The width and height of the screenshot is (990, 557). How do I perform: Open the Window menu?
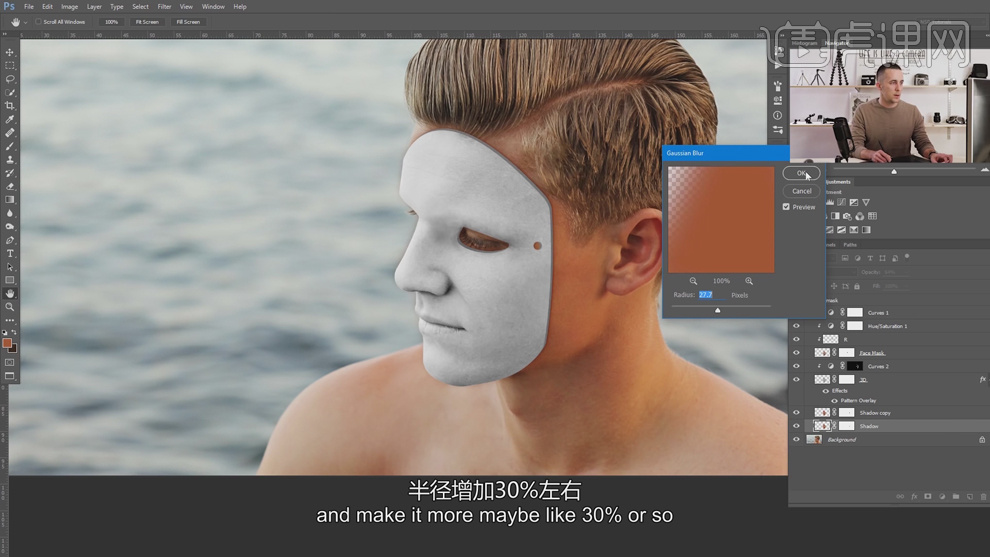(x=213, y=6)
